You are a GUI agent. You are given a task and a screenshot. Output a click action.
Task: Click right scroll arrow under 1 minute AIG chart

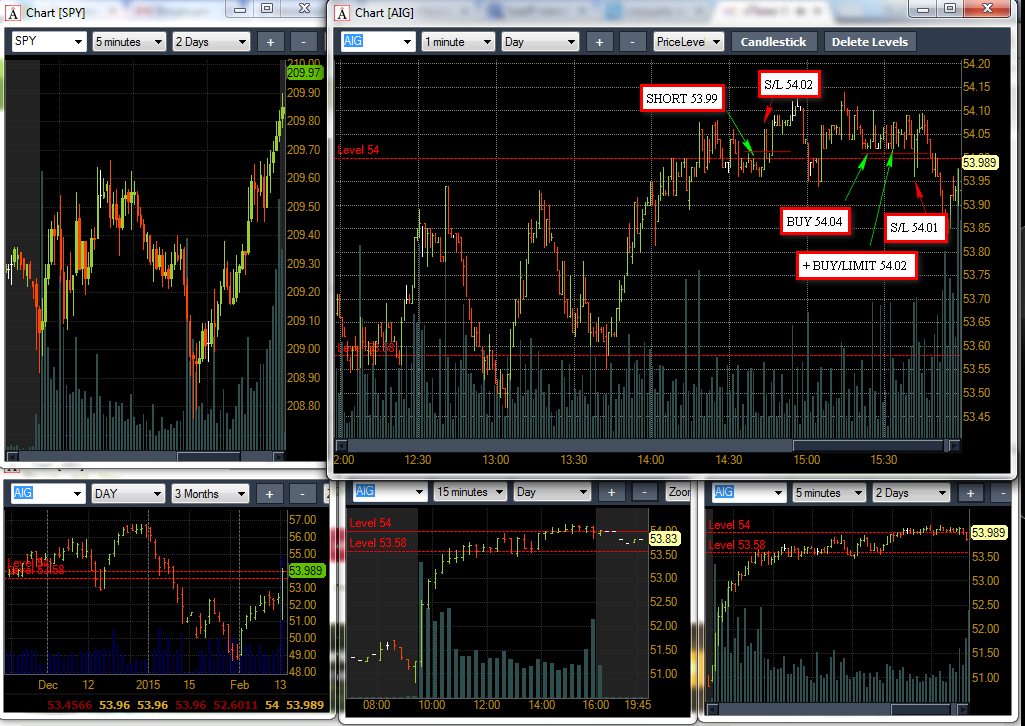(x=954, y=446)
